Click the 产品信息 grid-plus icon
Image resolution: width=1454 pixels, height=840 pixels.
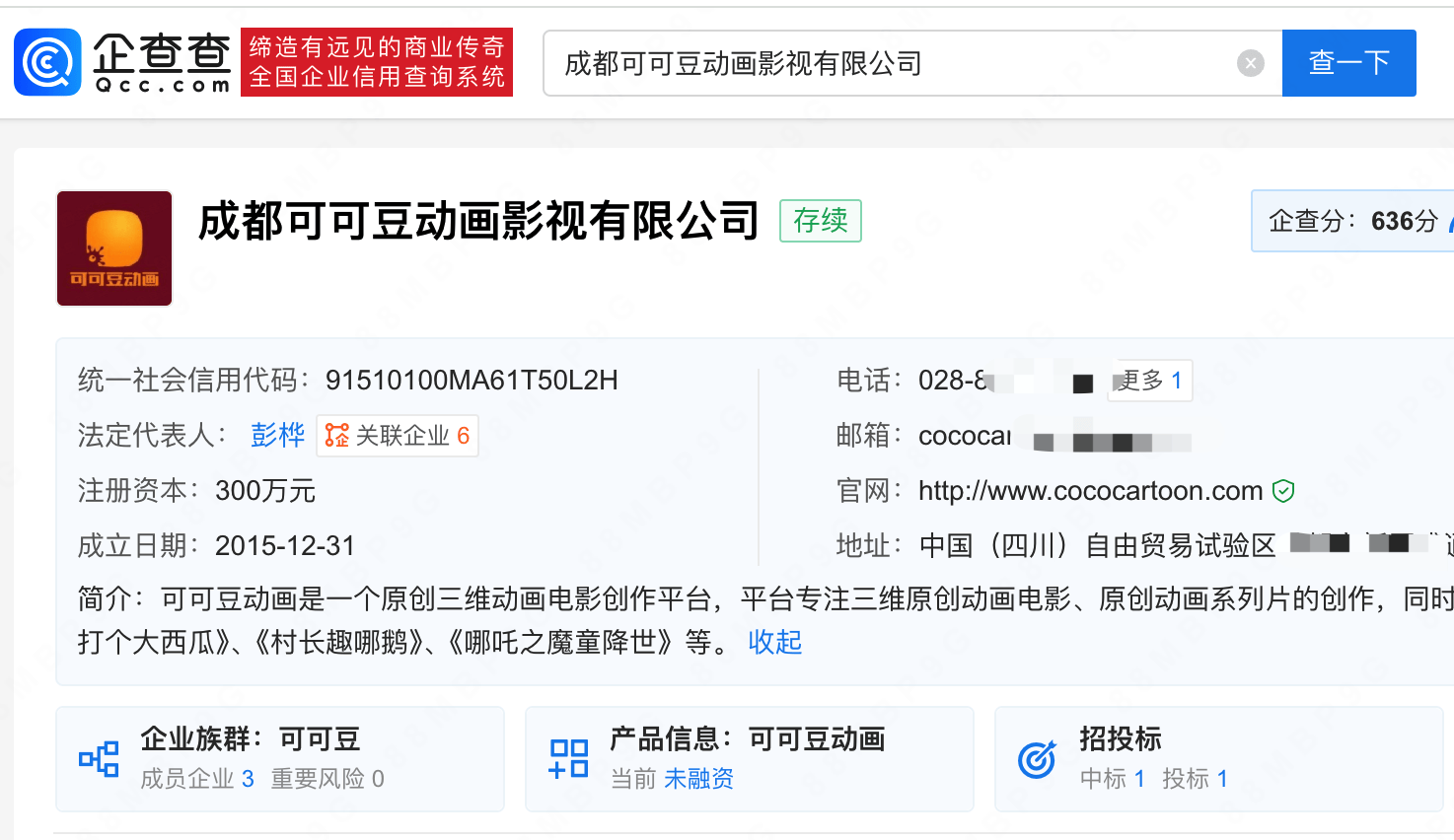pyautogui.click(x=569, y=759)
